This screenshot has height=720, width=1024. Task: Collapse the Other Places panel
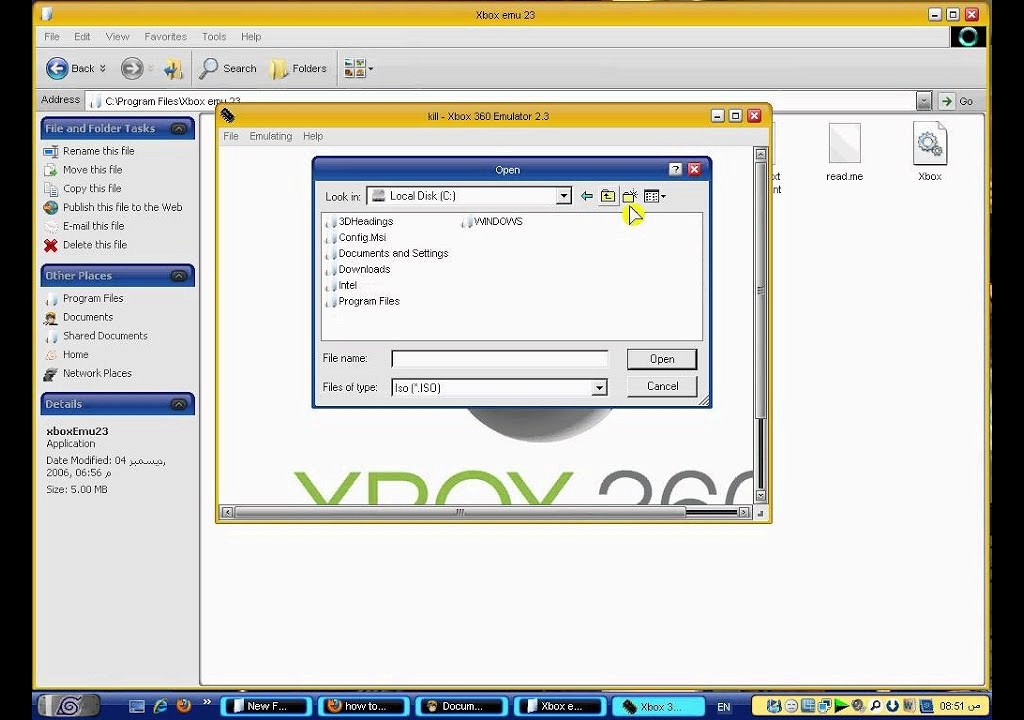178,276
